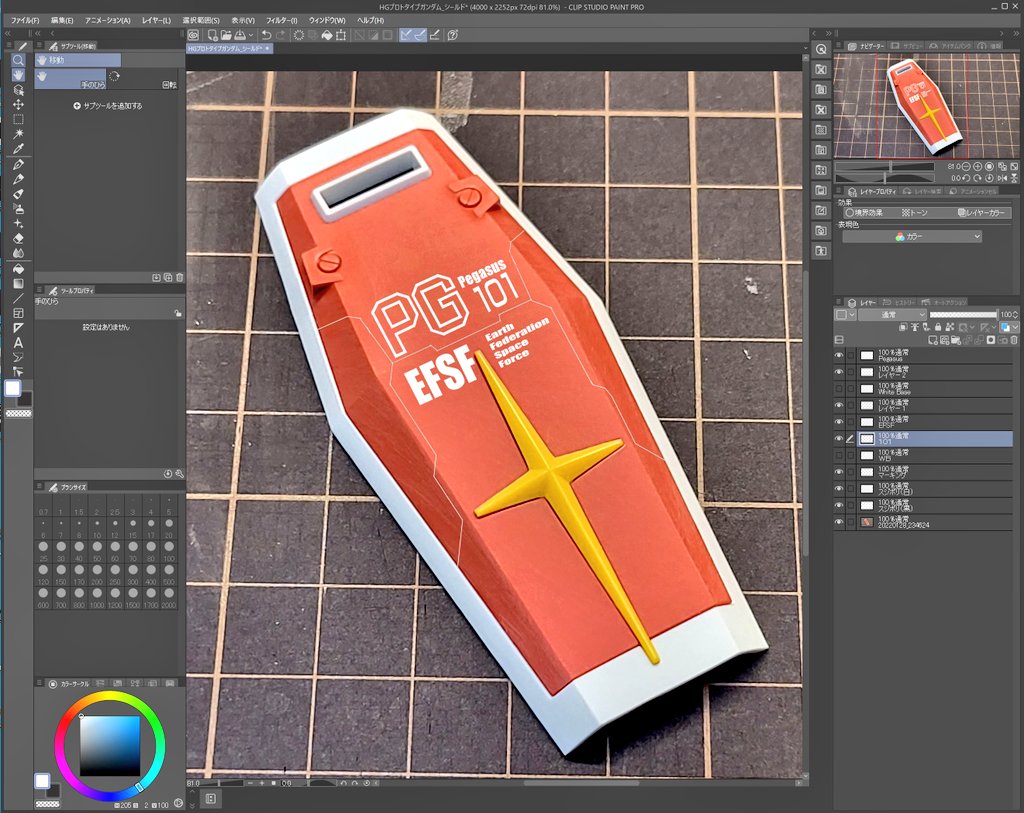Viewport: 1024px width, 813px height.
Task: Open the ウィンドウ(W) menu
Action: (327, 20)
